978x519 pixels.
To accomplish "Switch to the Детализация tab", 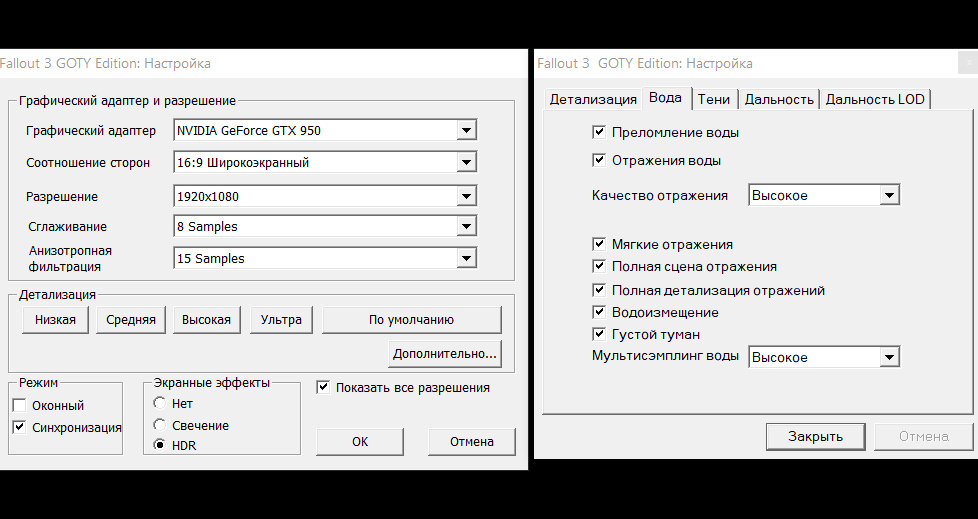I will click(x=593, y=99).
